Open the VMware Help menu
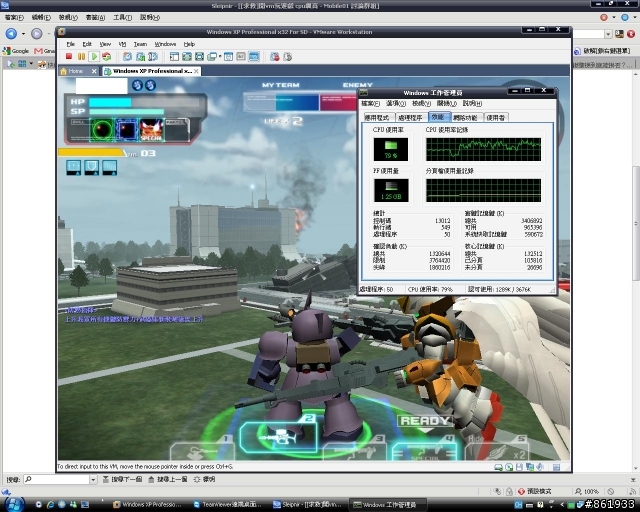Screen dimensions: 640x512 coord(189,44)
